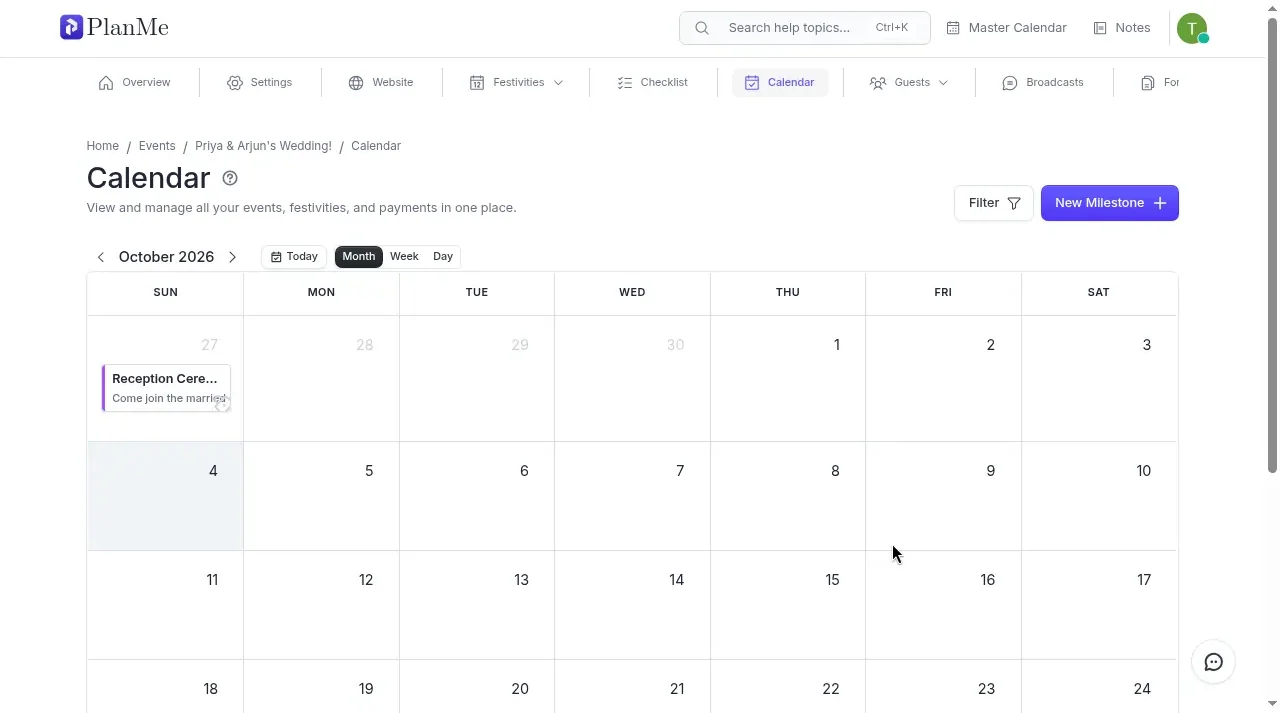Expand the Festivities dropdown

(516, 83)
